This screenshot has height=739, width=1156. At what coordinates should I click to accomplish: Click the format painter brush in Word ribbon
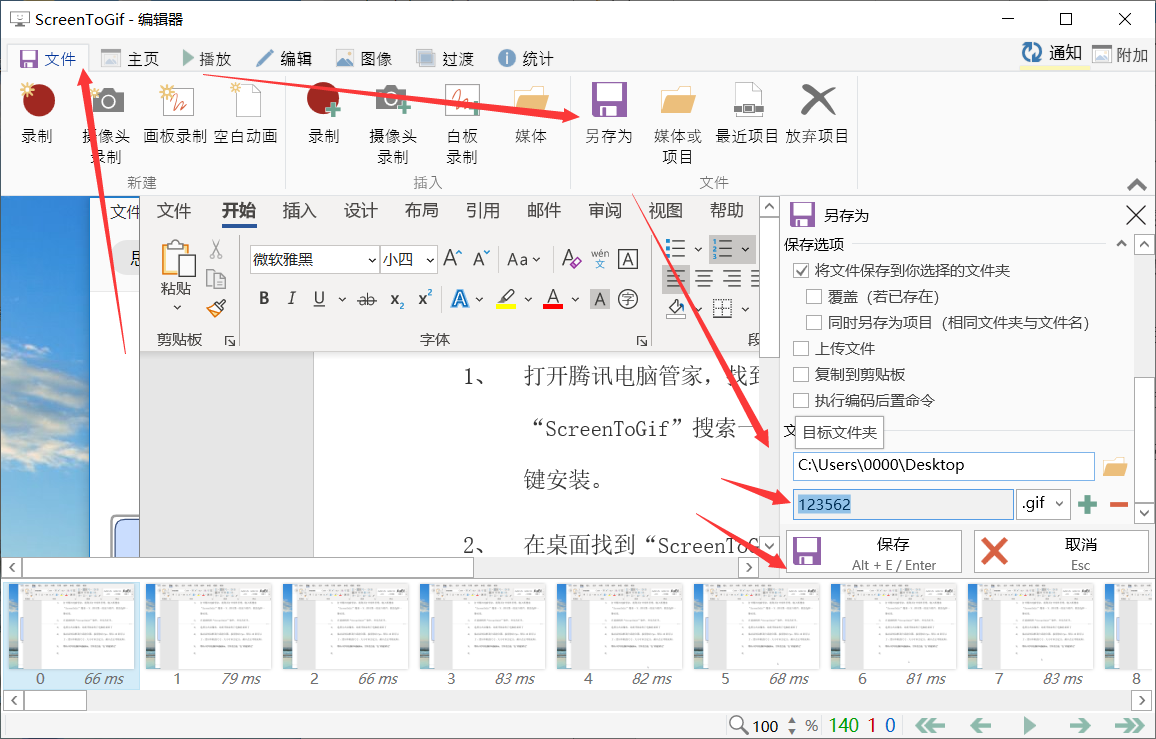(216, 308)
